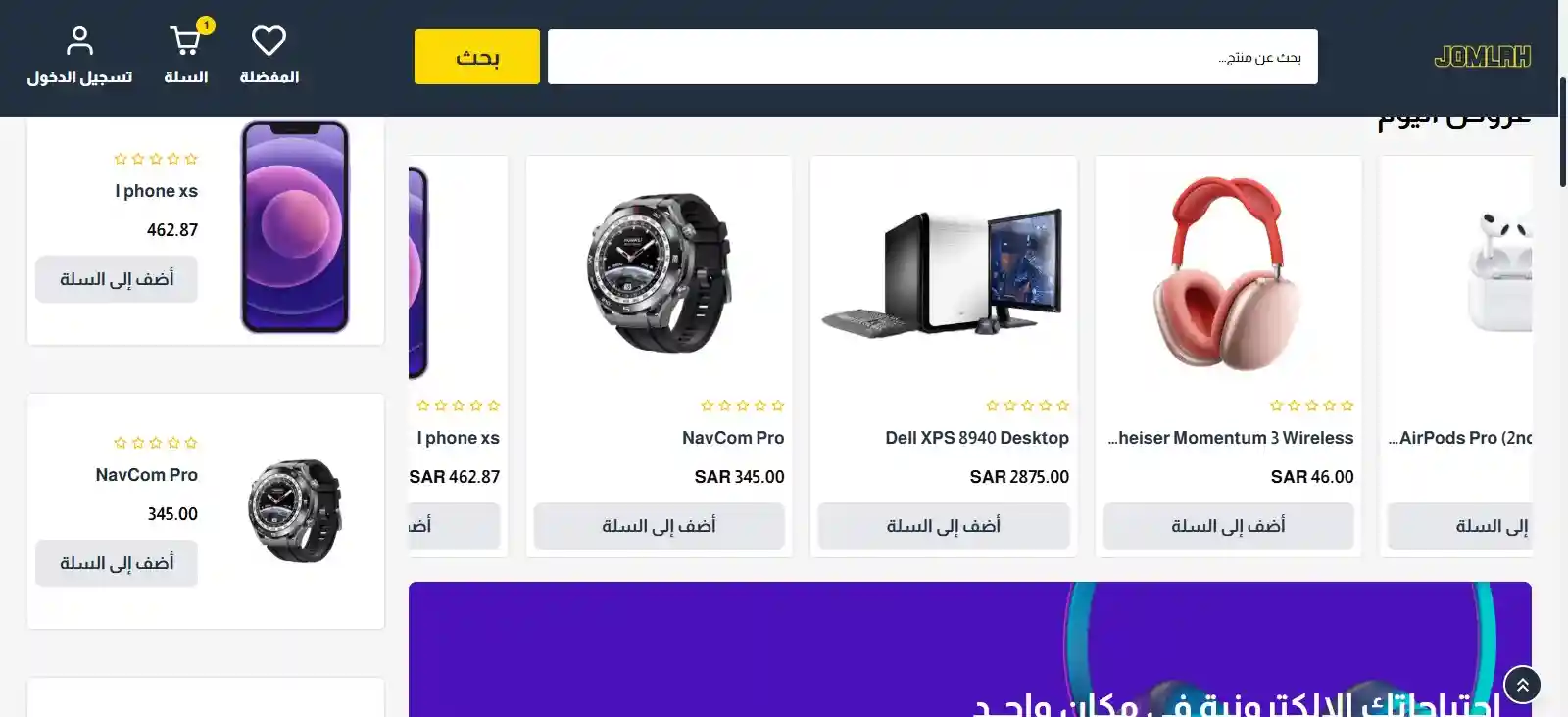Click the JOMLAH logo
1568x717 pixels.
click(1482, 57)
